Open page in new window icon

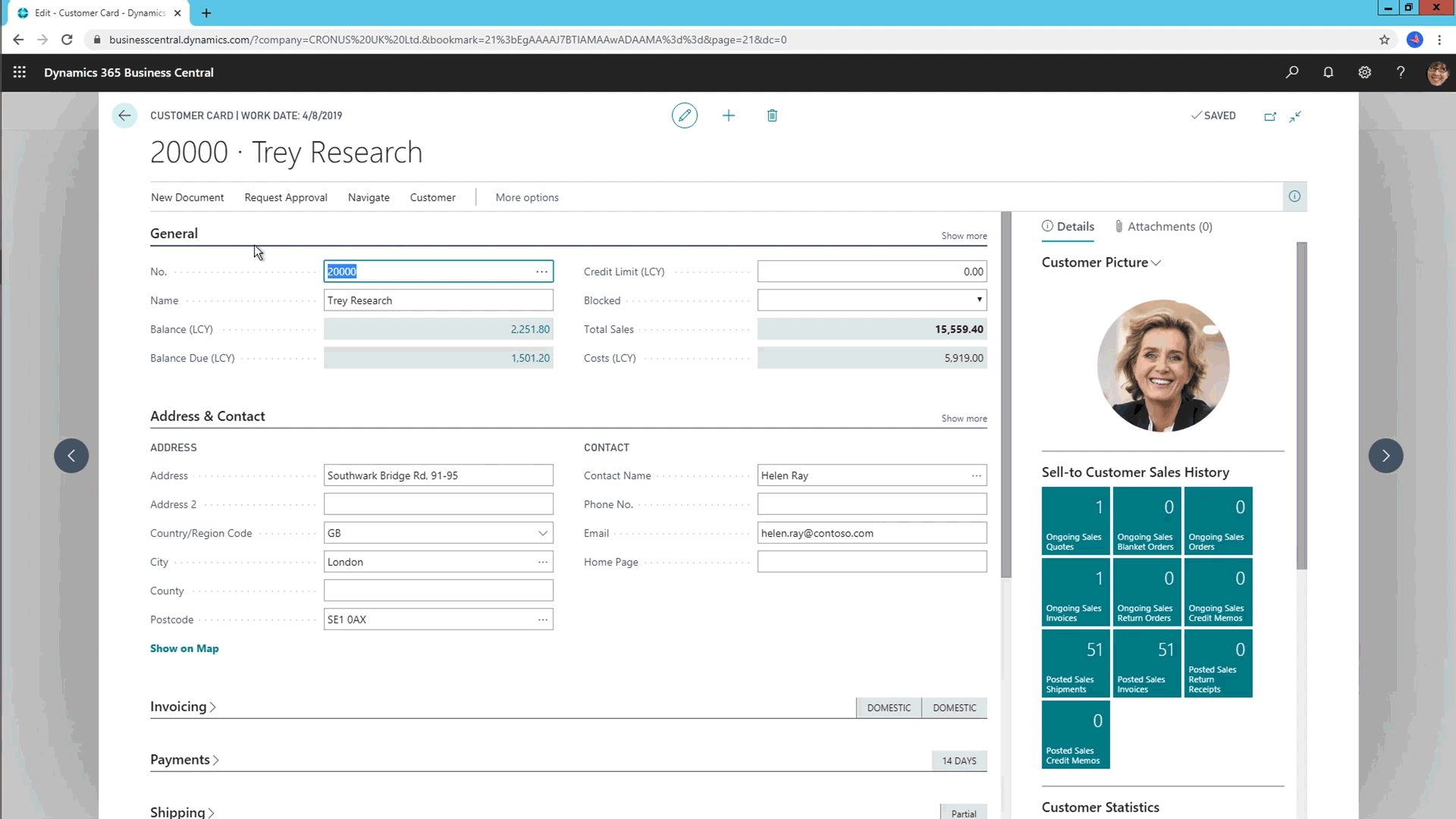1270,116
